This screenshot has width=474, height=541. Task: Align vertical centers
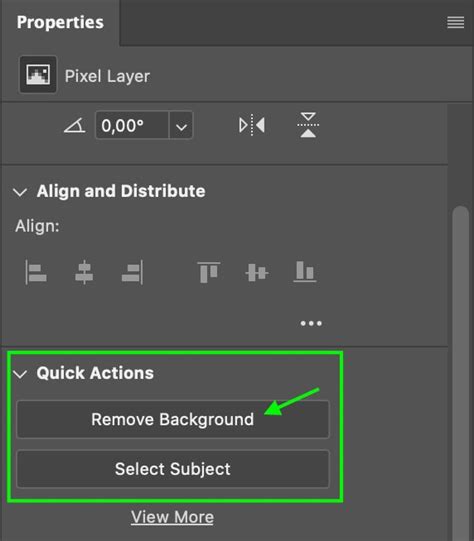pyautogui.click(x=257, y=273)
